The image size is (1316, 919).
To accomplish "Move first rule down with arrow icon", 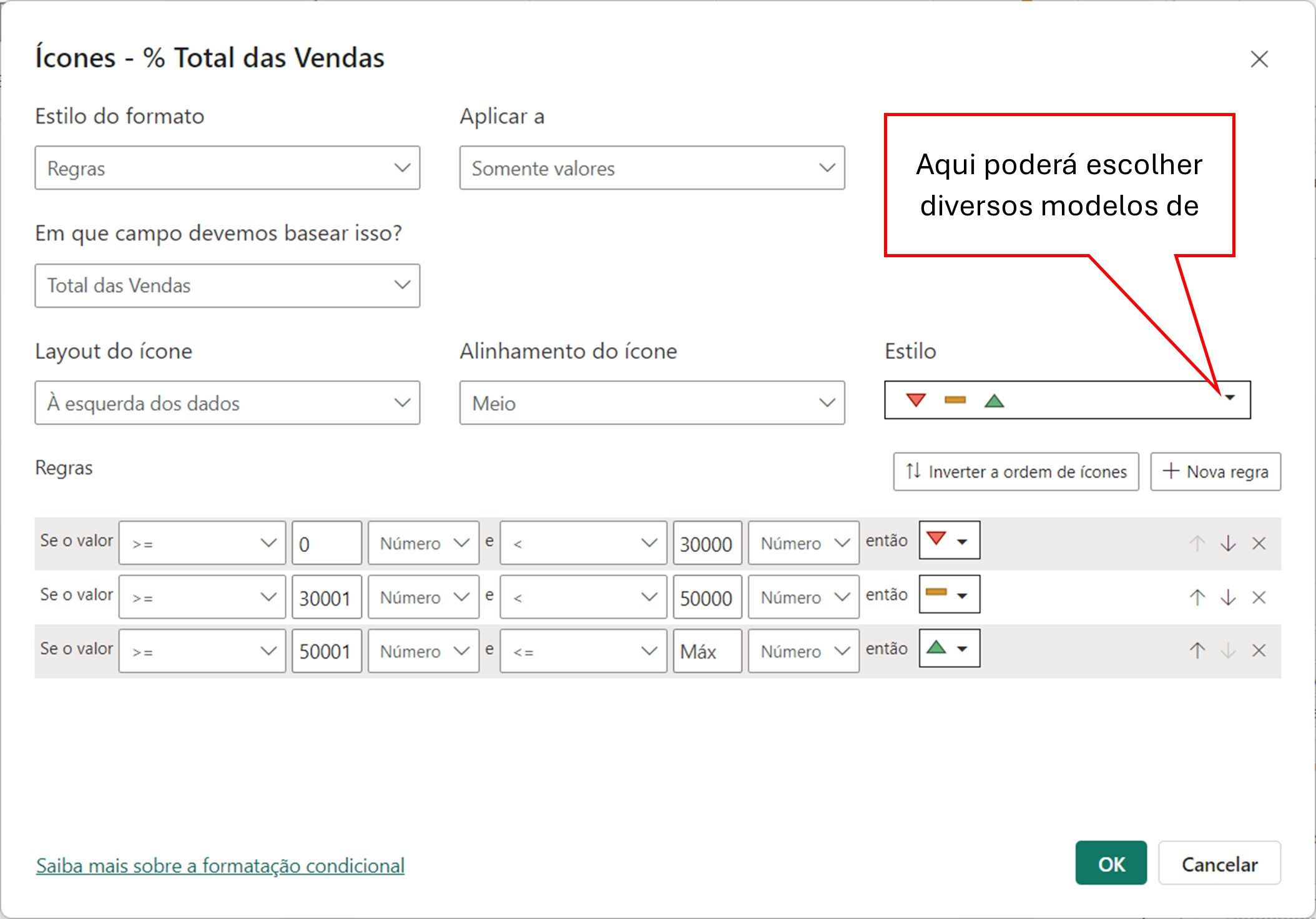I will coord(1228,543).
